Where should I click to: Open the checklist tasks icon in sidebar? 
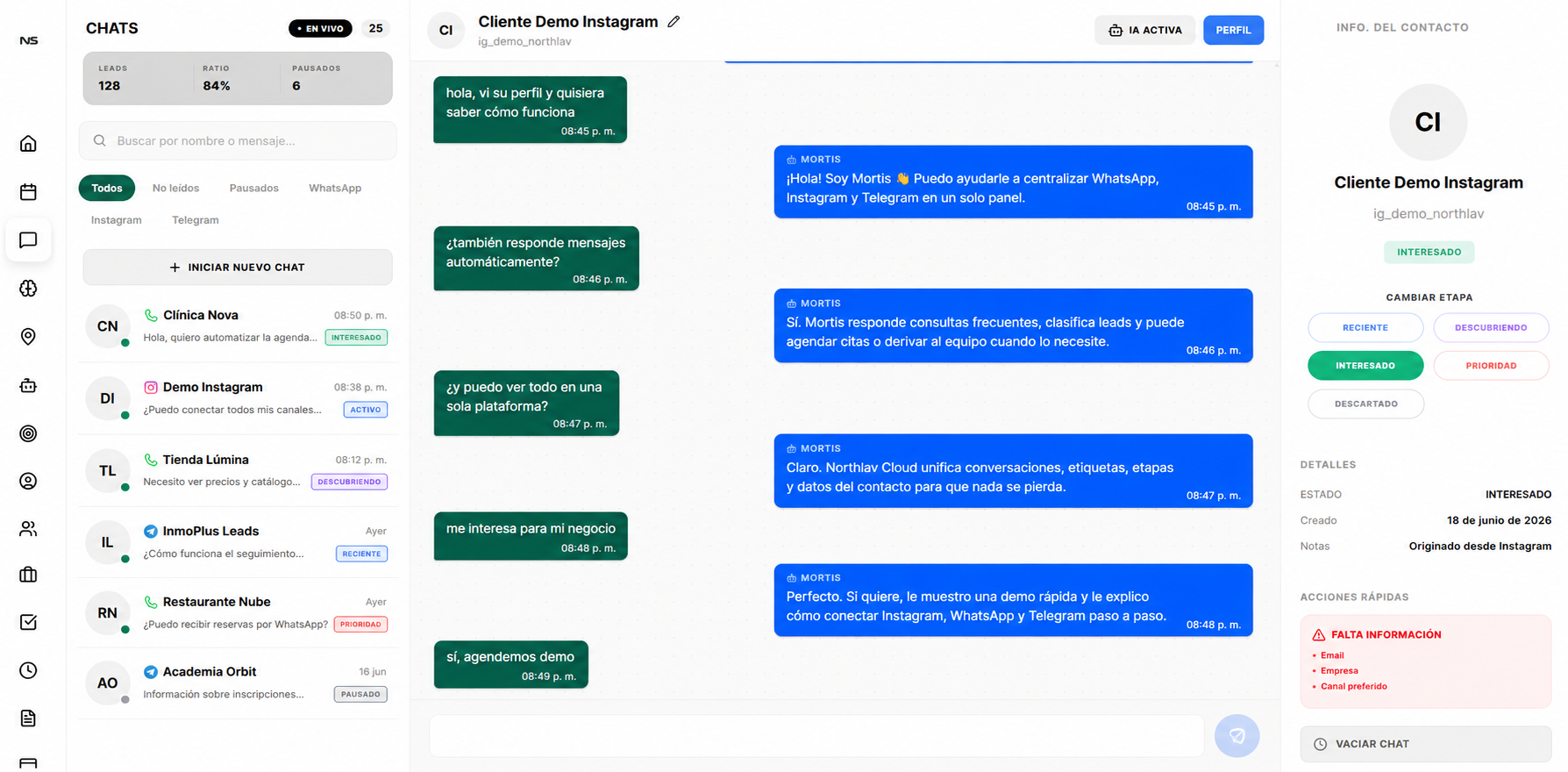[28, 622]
